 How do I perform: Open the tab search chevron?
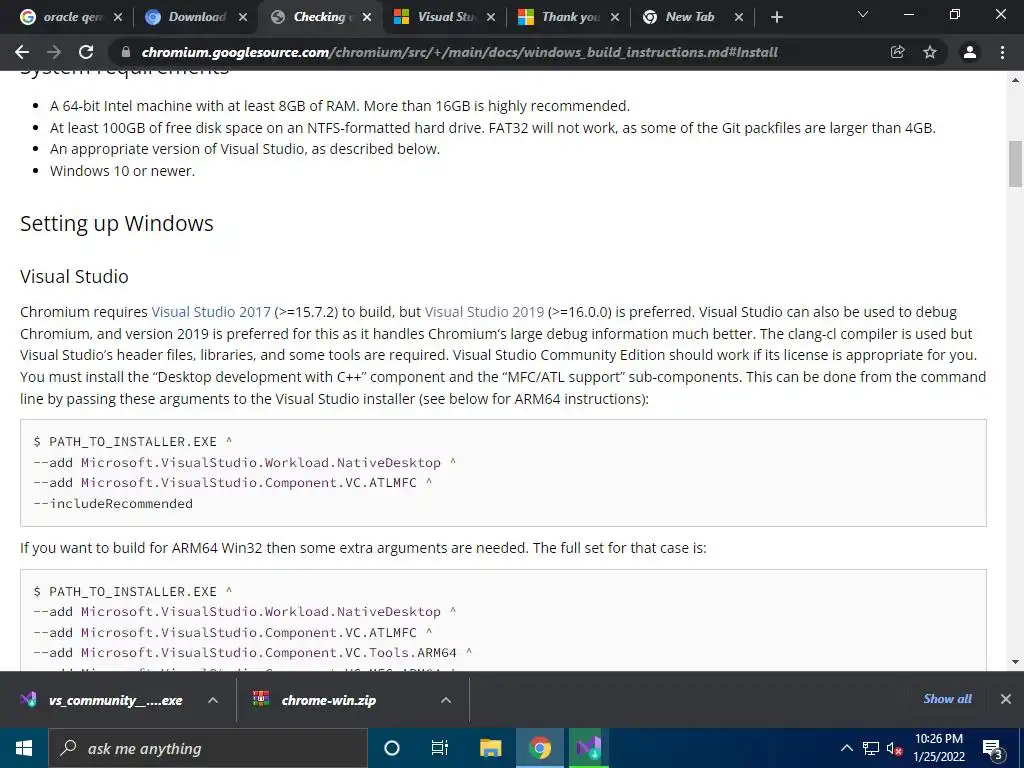863,14
